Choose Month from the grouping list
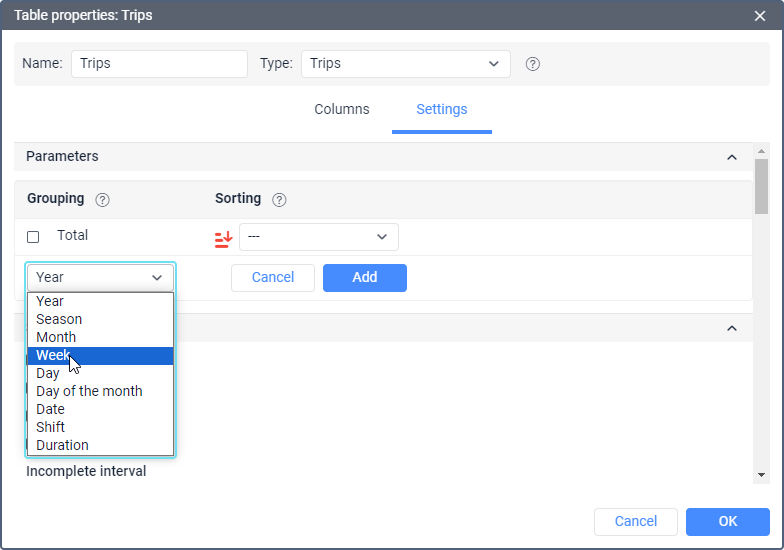 click(100, 337)
